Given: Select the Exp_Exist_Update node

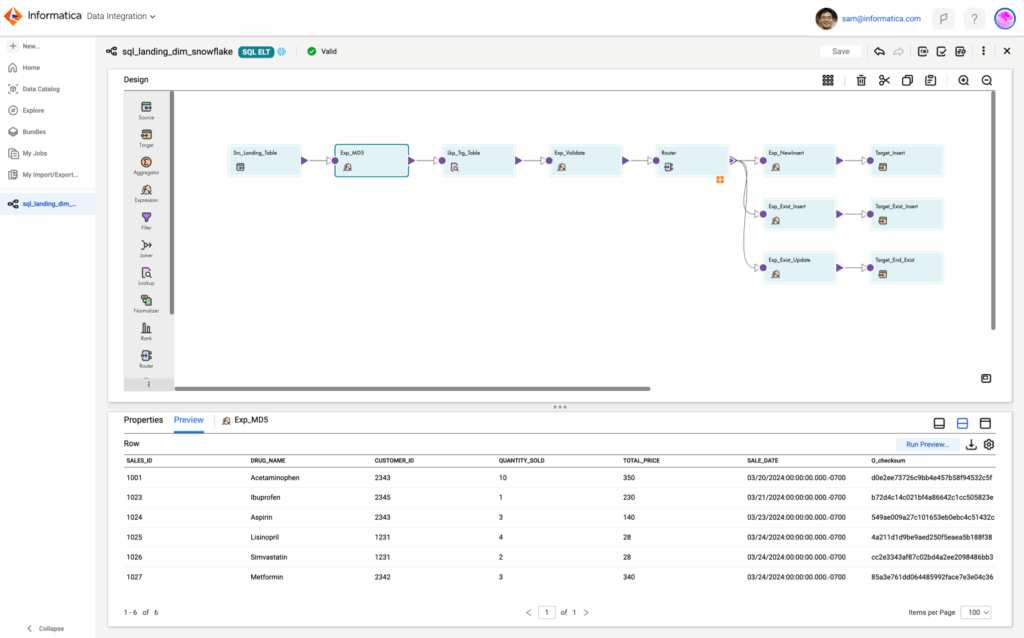Looking at the screenshot, I should pos(800,268).
